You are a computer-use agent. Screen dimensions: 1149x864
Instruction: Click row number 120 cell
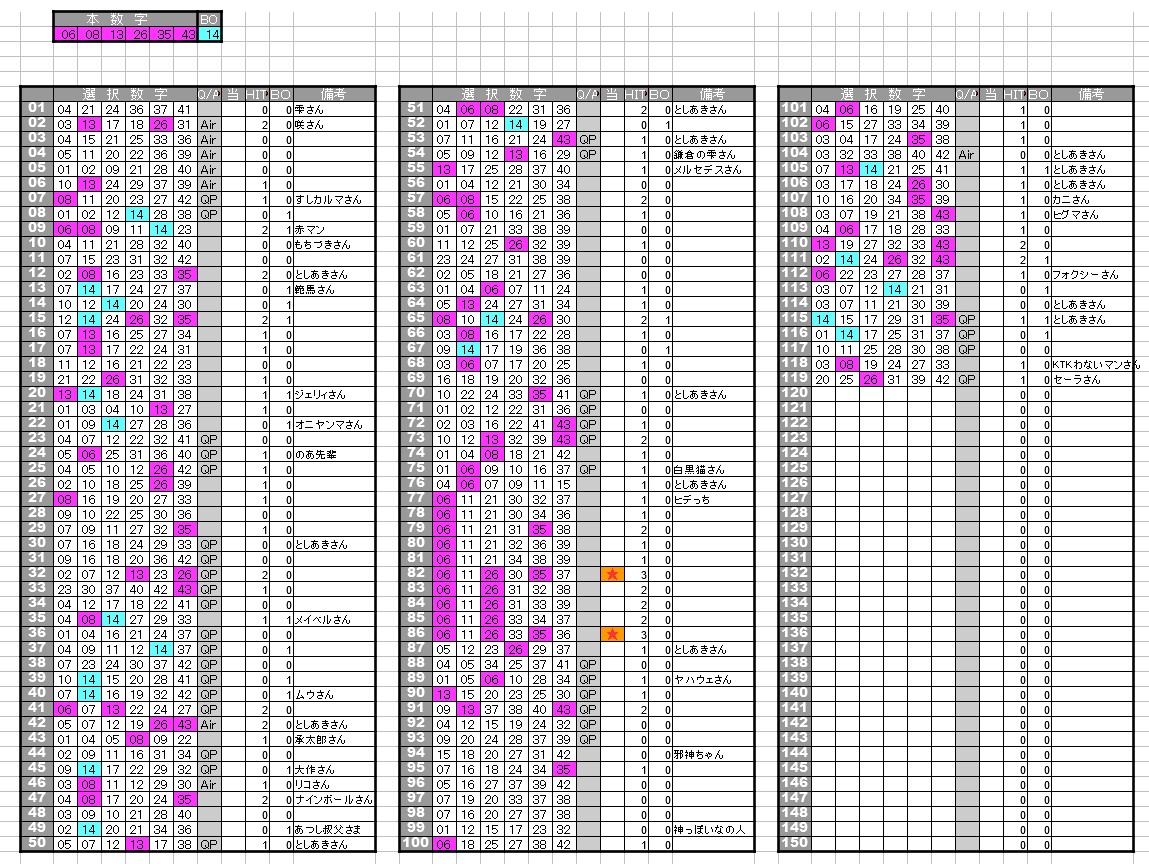[794, 394]
